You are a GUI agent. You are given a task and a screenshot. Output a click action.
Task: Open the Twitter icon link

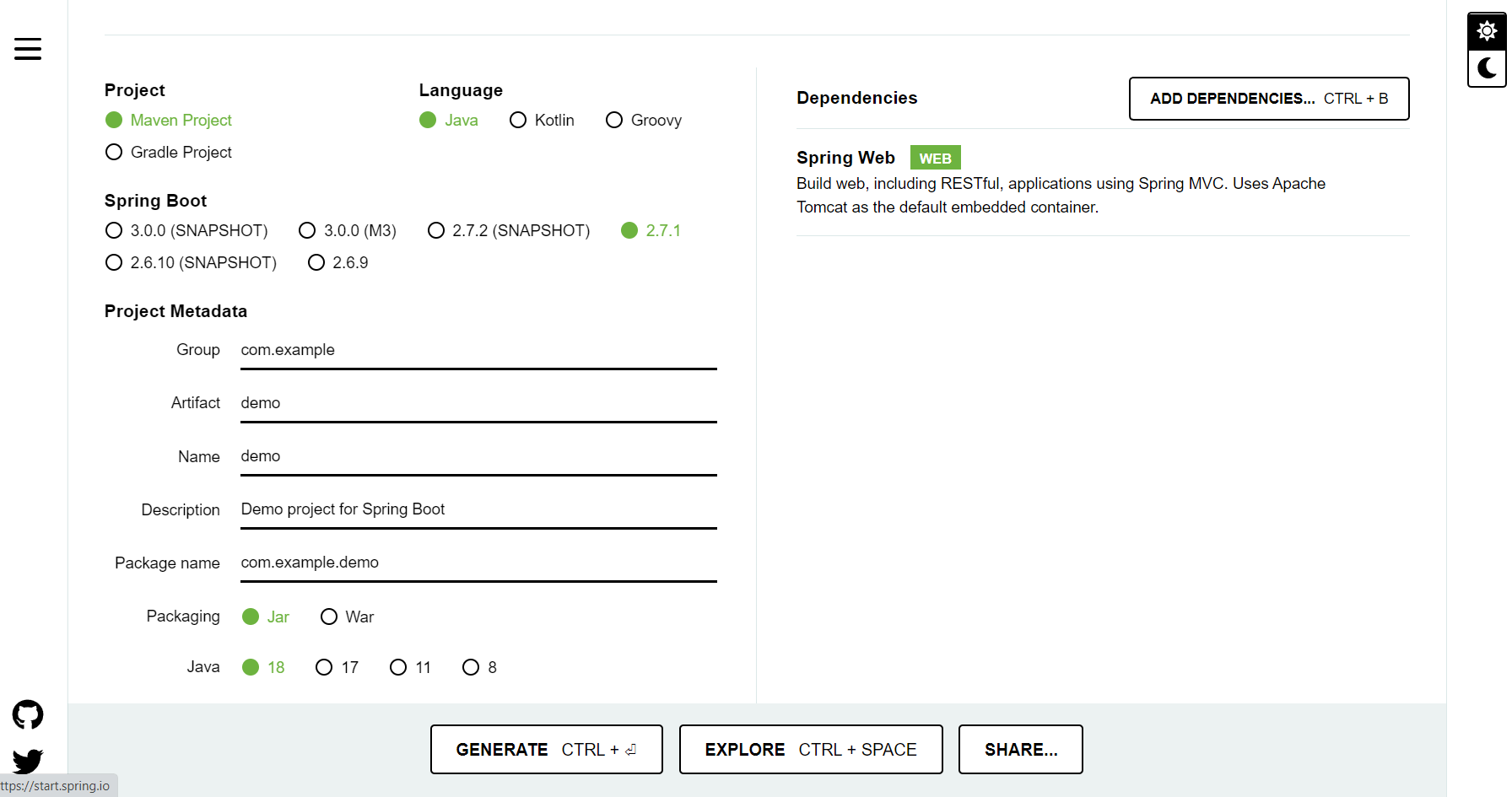[x=28, y=761]
